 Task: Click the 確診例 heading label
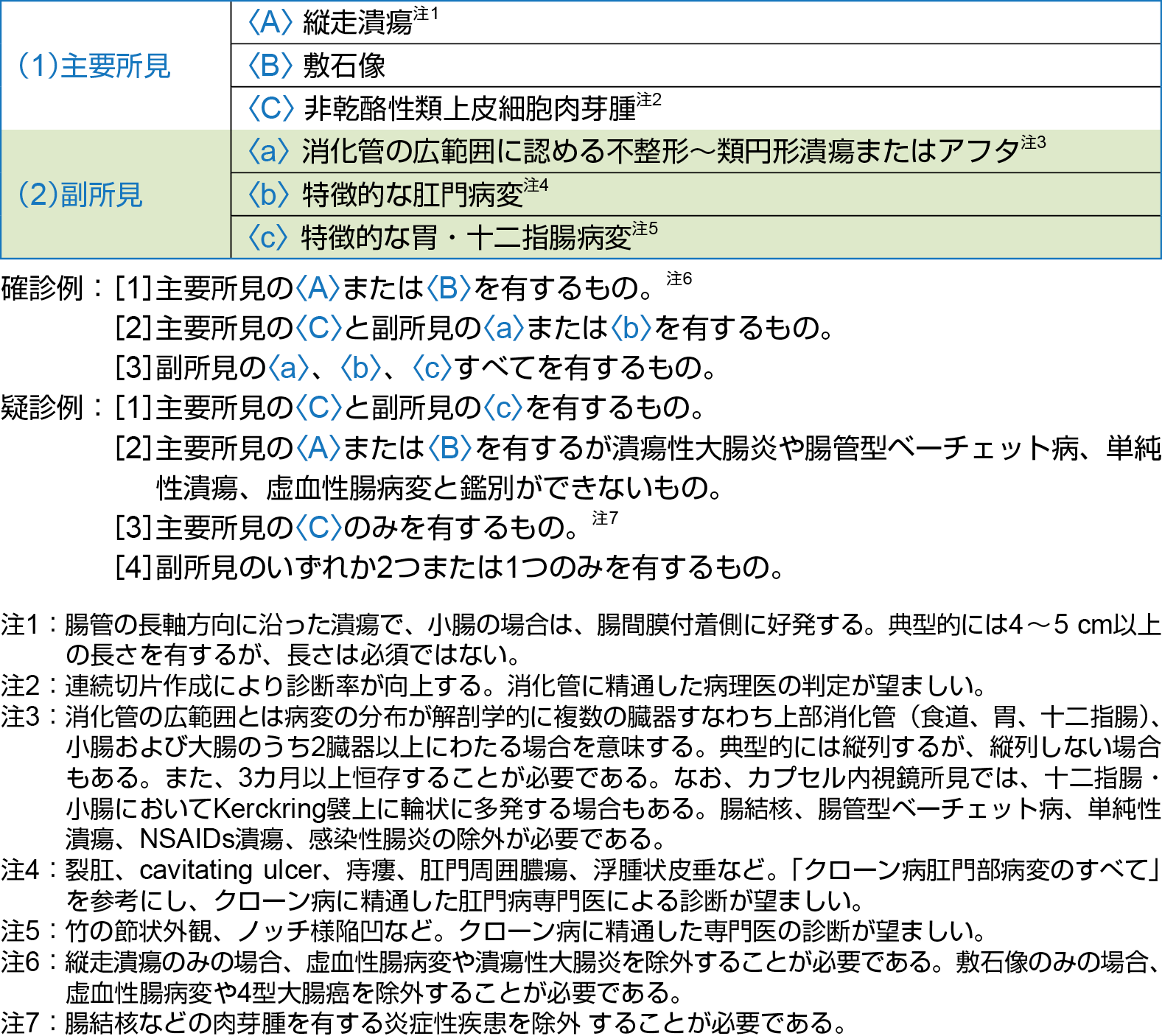pos(42,288)
